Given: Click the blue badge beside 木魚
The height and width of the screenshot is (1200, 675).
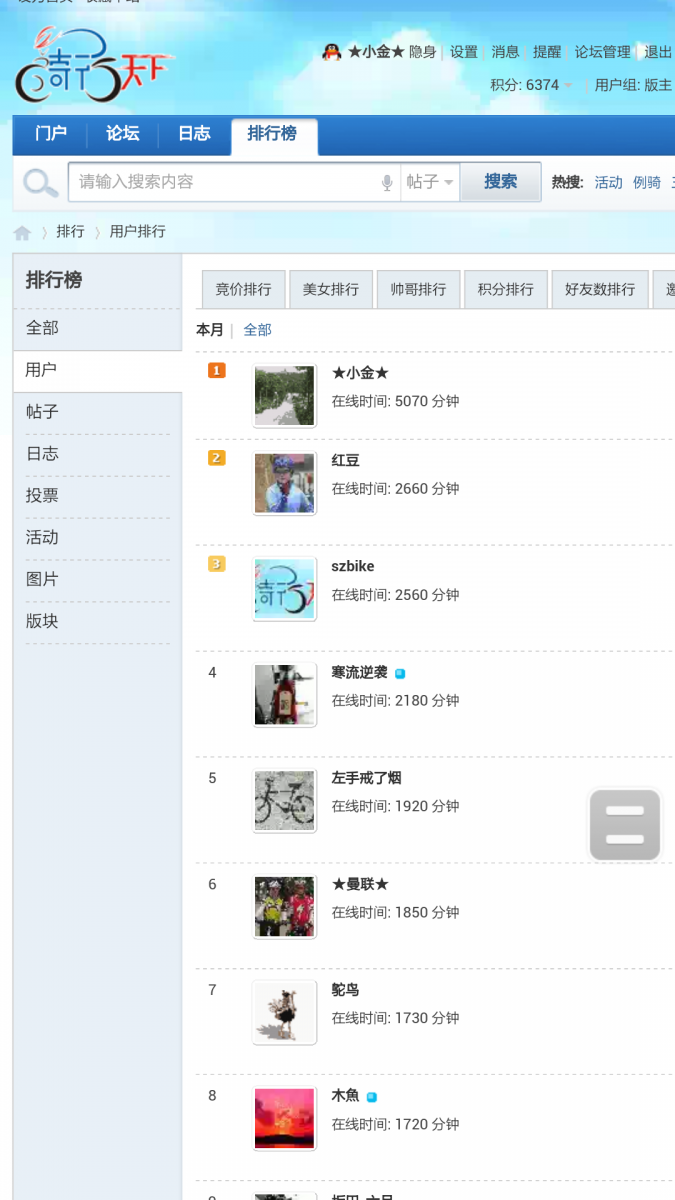Looking at the screenshot, I should [371, 1097].
